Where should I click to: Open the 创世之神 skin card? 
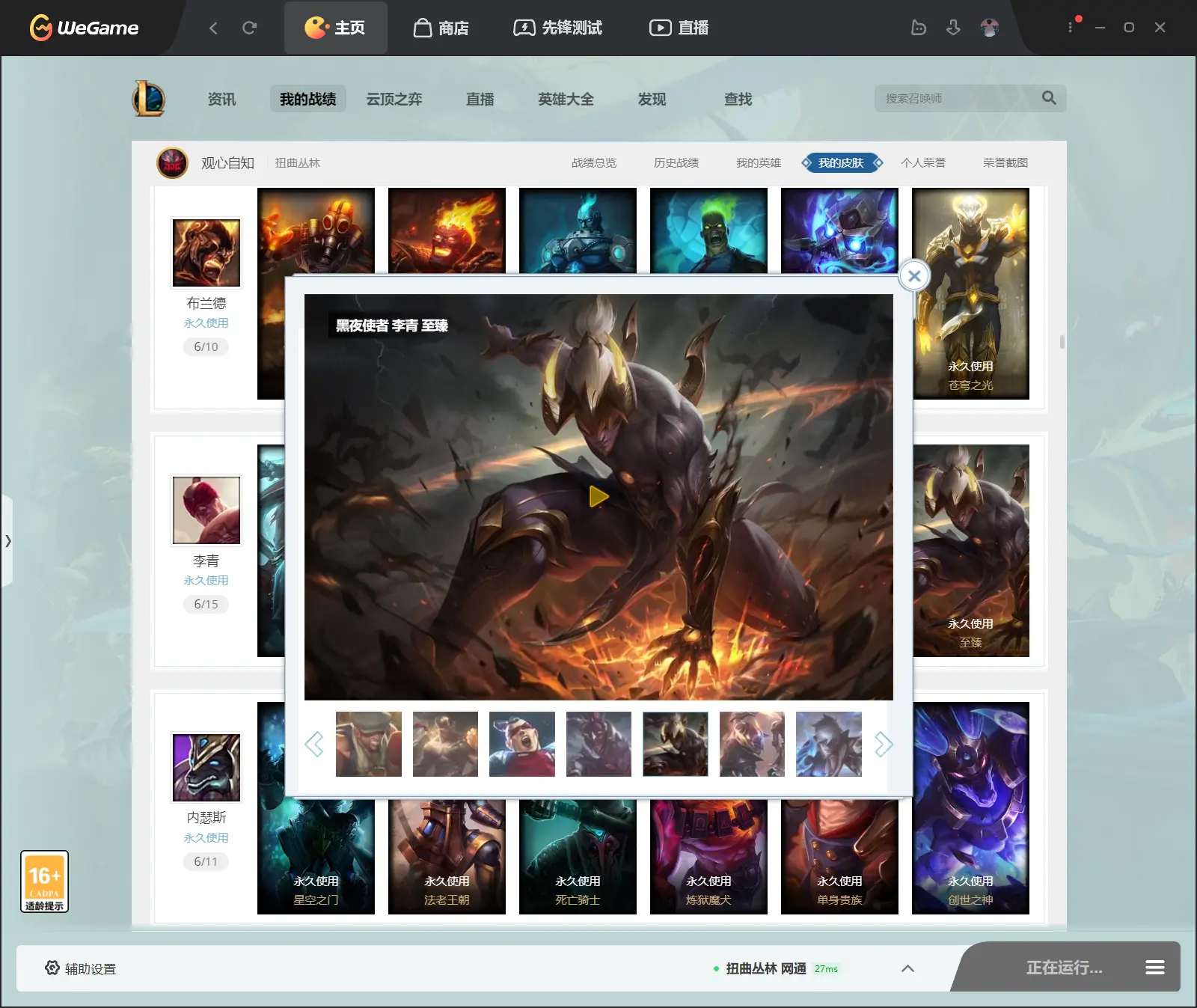pos(971,808)
